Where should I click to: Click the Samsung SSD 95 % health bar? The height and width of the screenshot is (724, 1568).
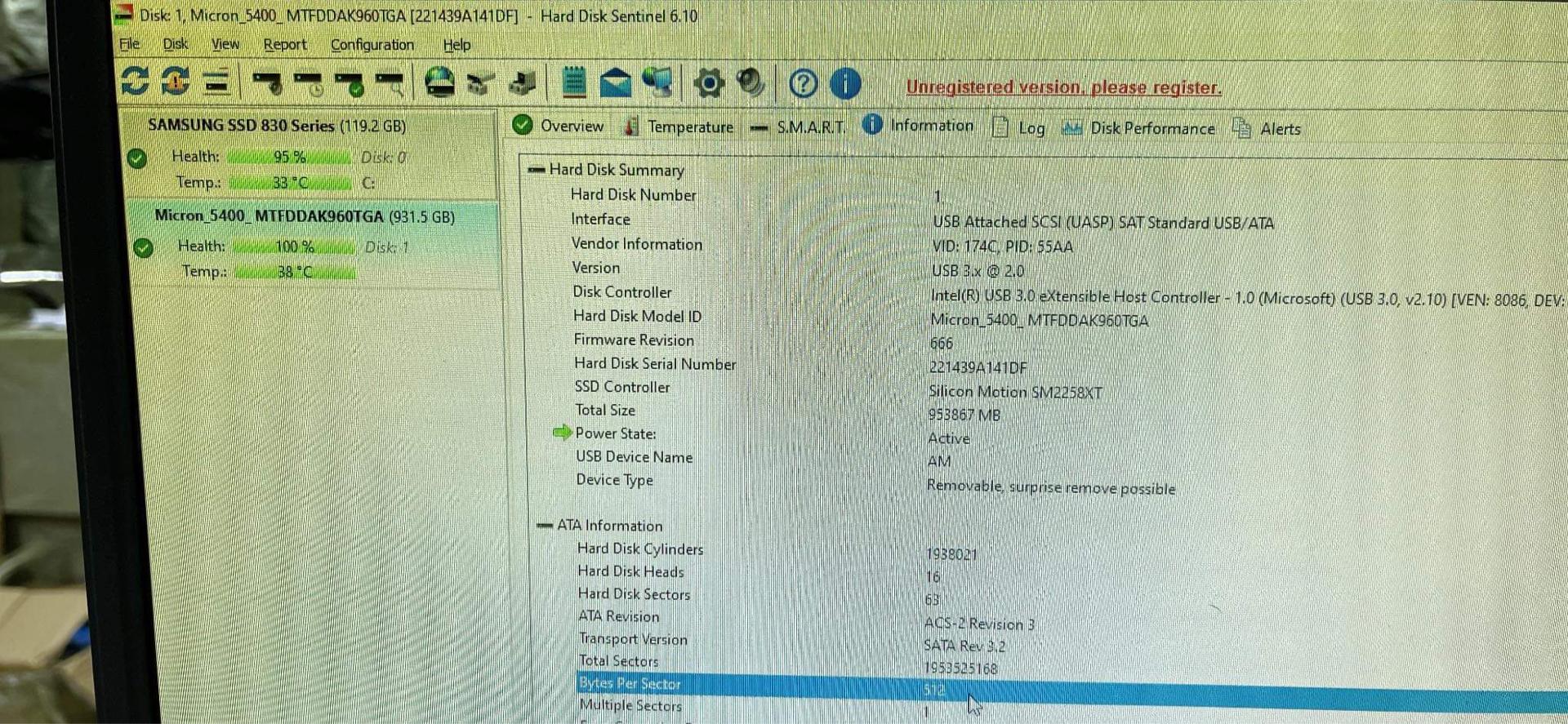pyautogui.click(x=289, y=157)
